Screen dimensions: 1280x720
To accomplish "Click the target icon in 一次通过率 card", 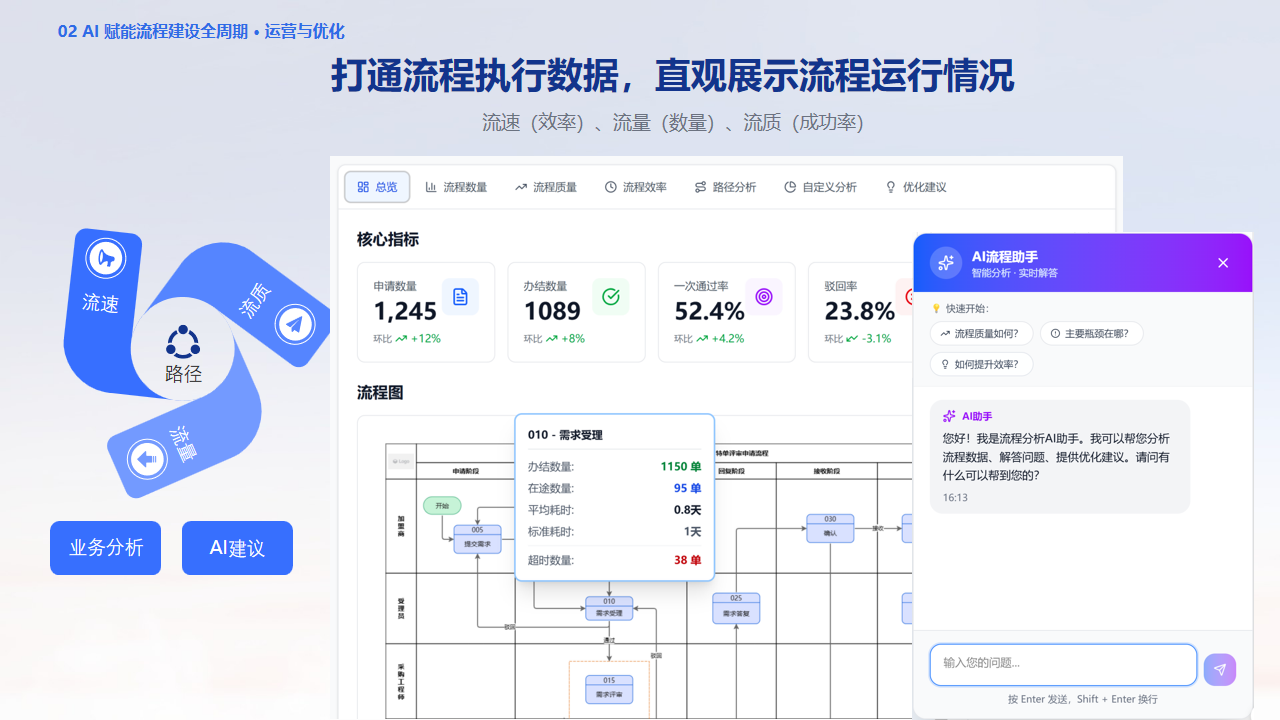I will pyautogui.click(x=764, y=296).
